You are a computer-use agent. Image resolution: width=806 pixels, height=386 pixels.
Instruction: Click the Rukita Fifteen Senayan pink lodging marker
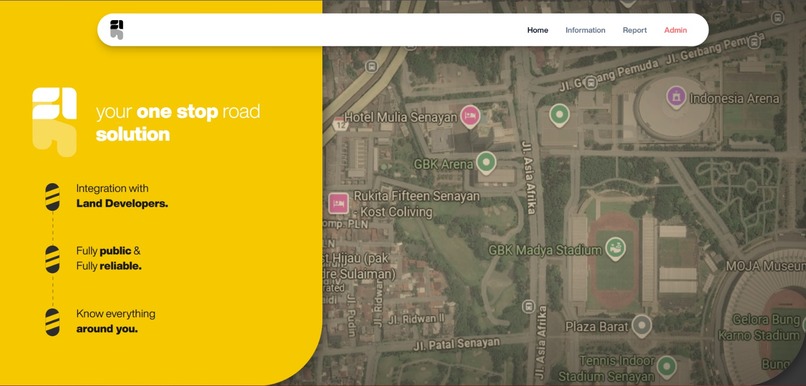[x=339, y=203]
